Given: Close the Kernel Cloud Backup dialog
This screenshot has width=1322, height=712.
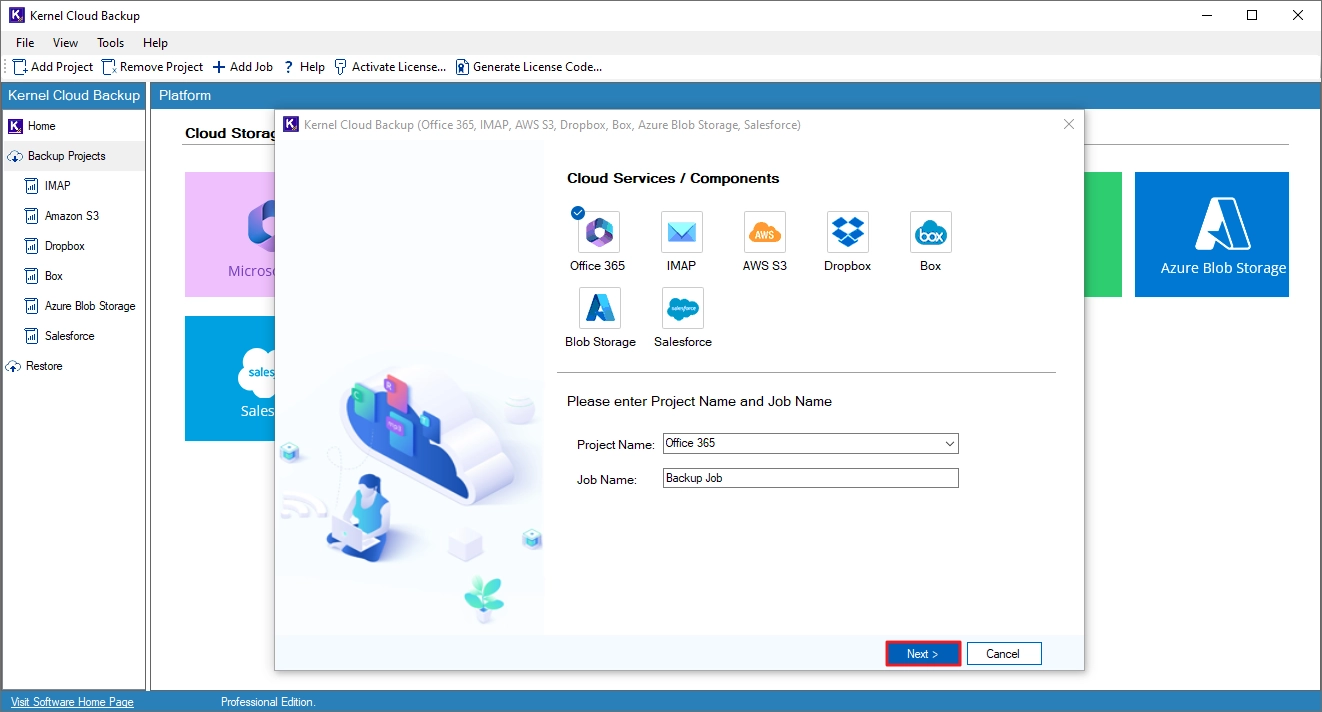Looking at the screenshot, I should [x=1069, y=125].
